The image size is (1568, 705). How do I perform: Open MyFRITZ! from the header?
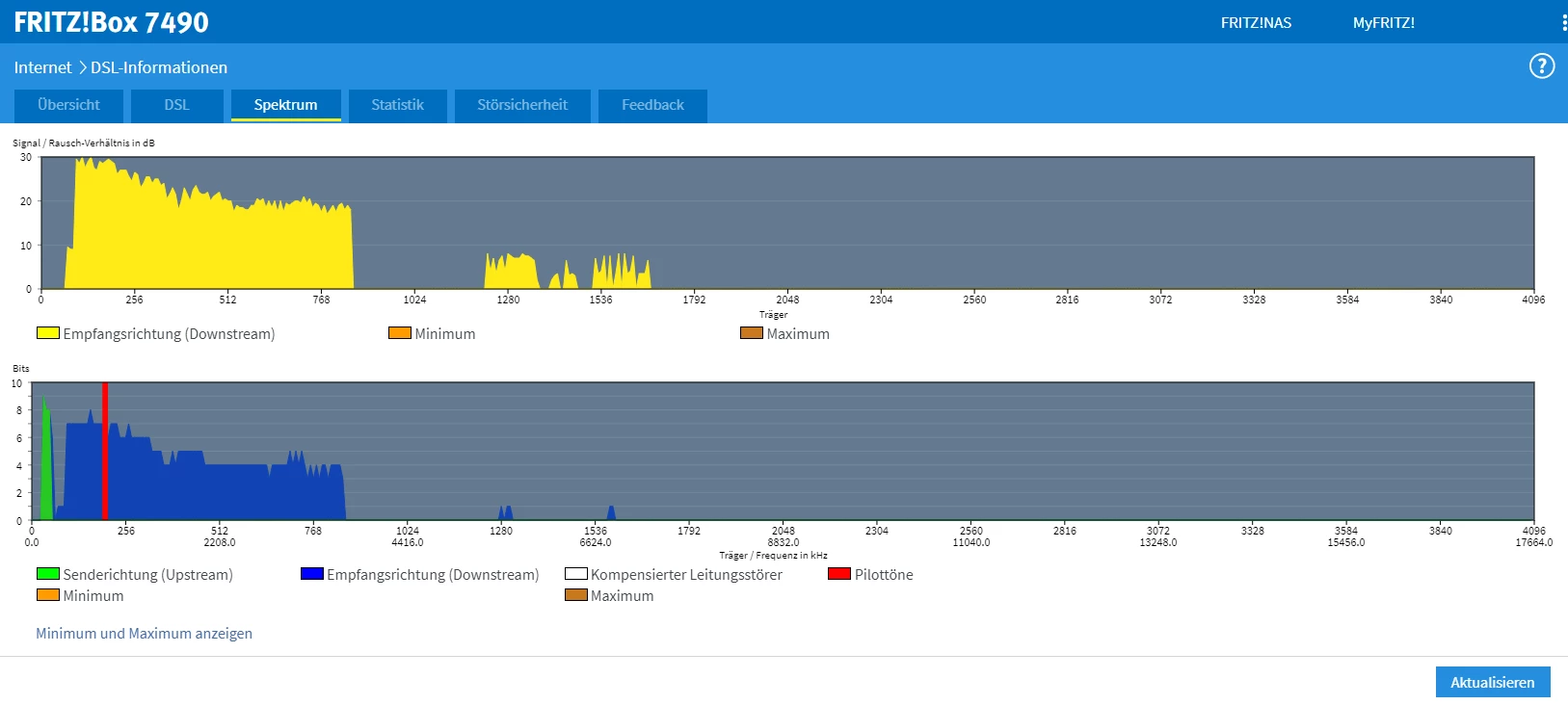[1383, 23]
